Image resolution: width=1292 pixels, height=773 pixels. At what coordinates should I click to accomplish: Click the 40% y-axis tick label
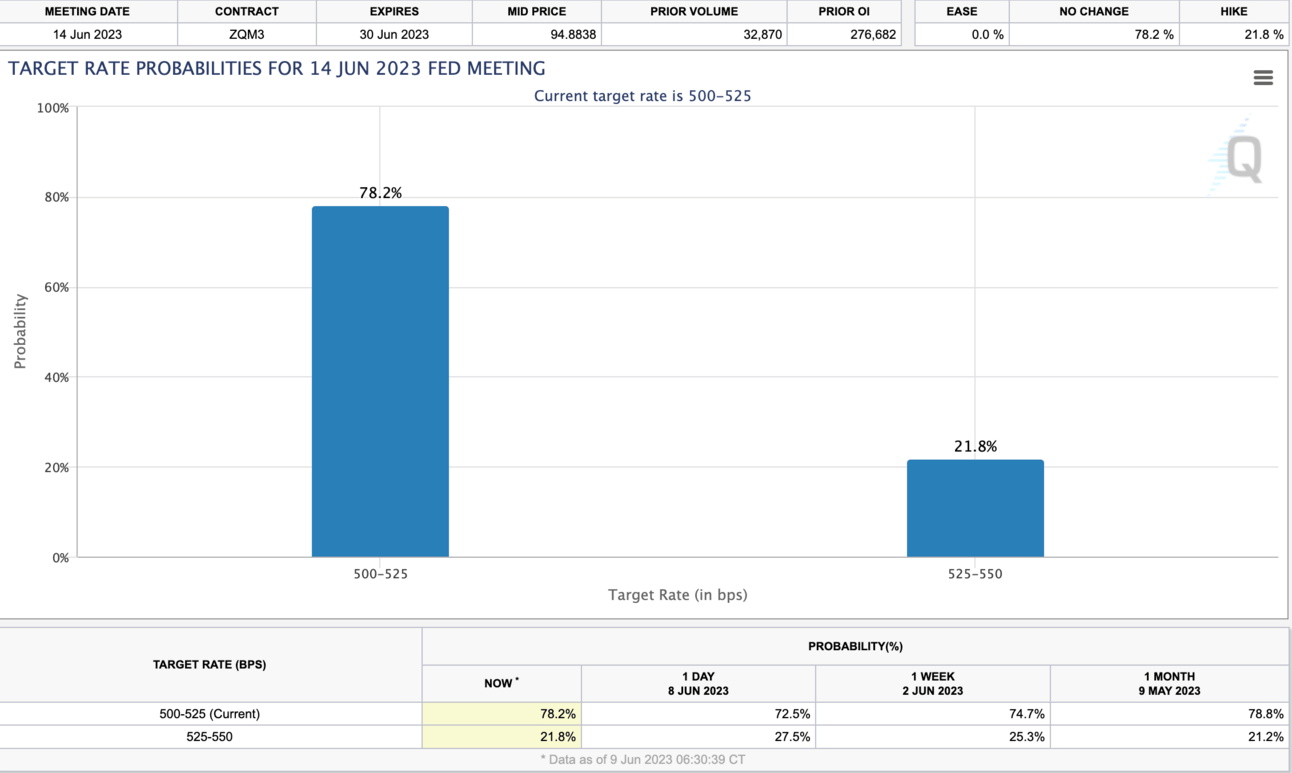point(57,377)
